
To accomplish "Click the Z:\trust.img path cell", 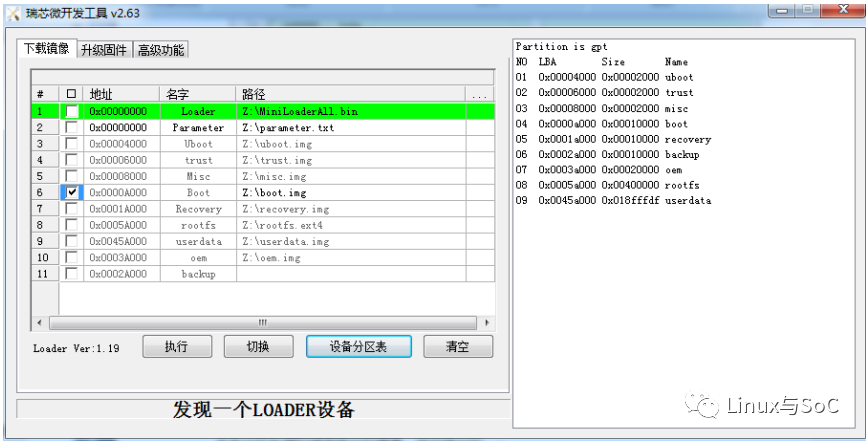I will coord(351,160).
